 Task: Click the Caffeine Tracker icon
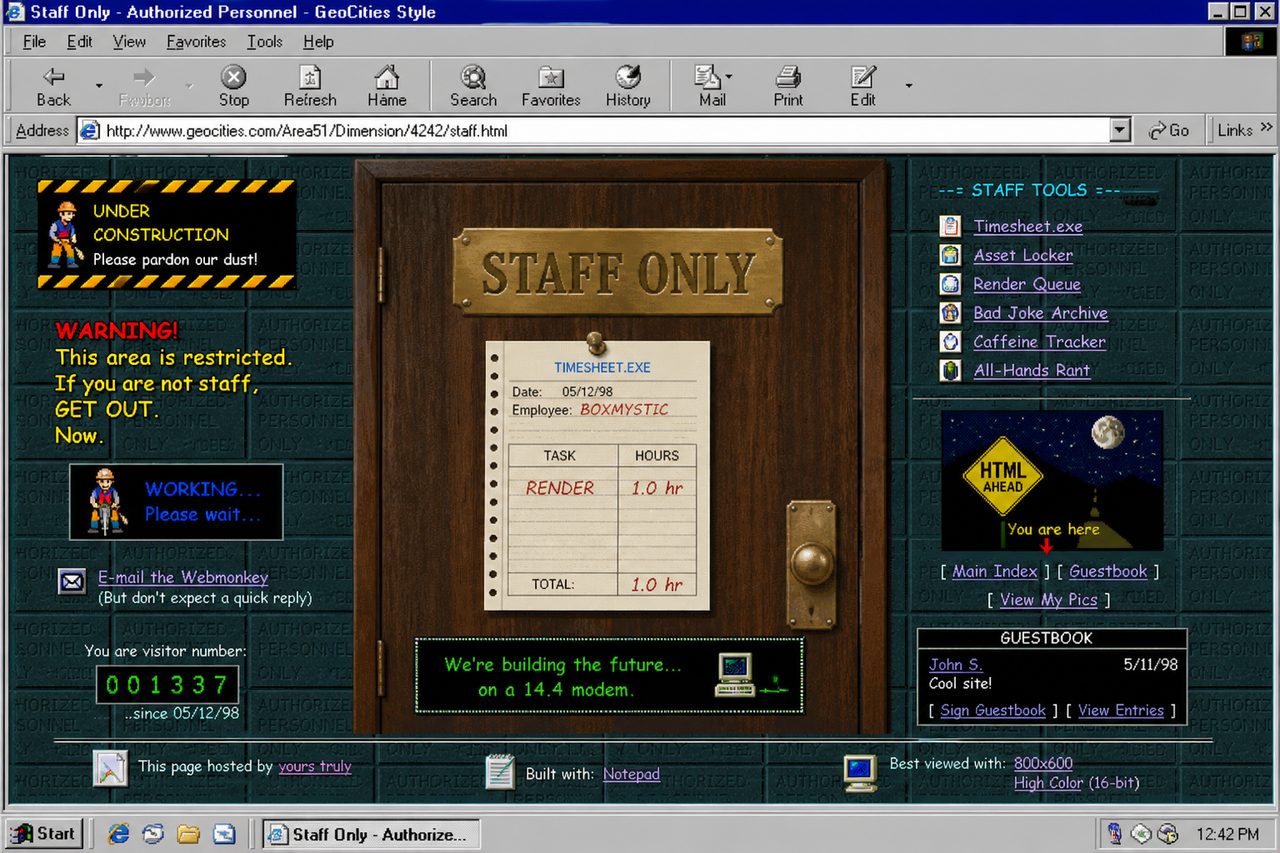950,342
